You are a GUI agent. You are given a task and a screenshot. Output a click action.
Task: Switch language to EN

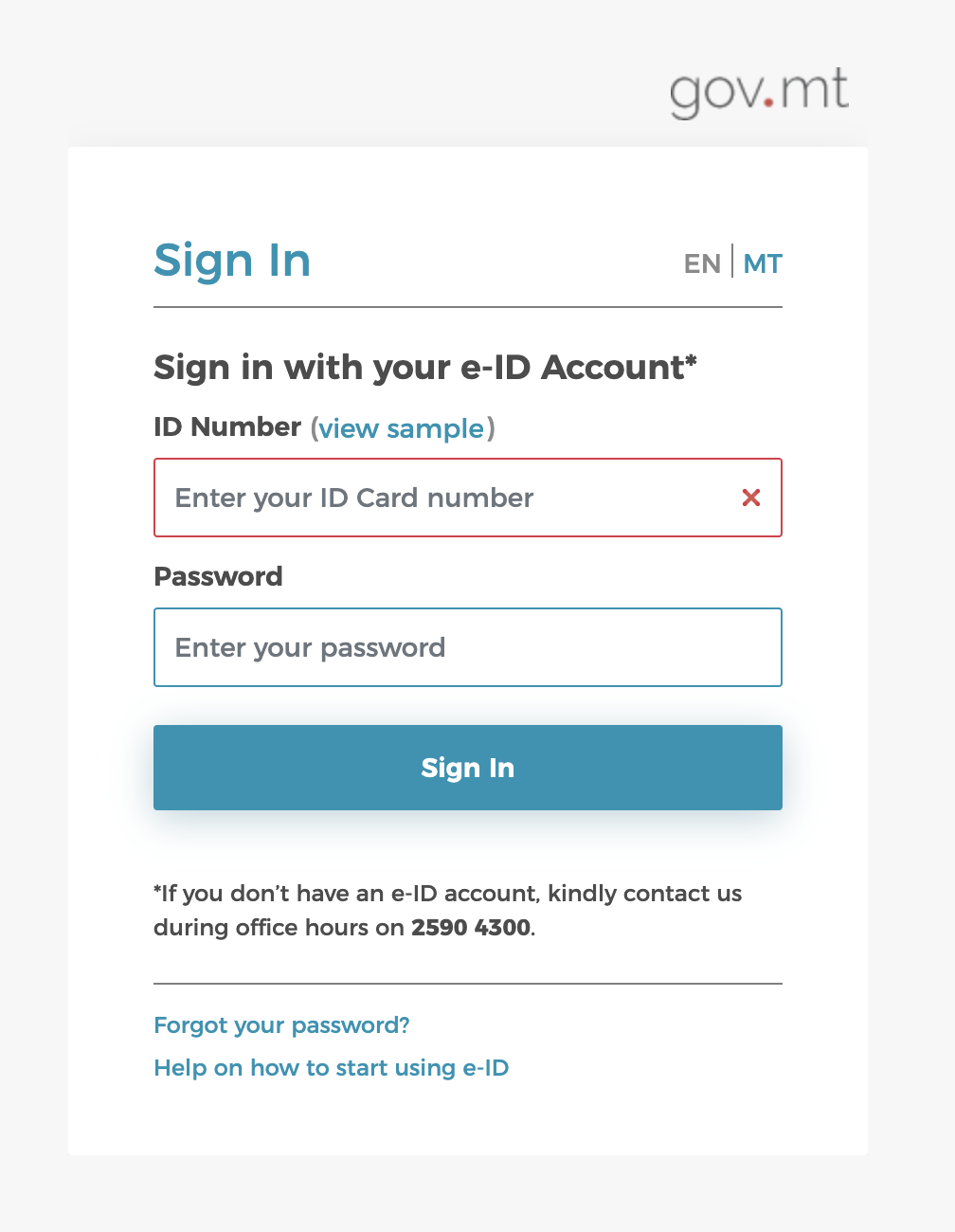pyautogui.click(x=702, y=263)
